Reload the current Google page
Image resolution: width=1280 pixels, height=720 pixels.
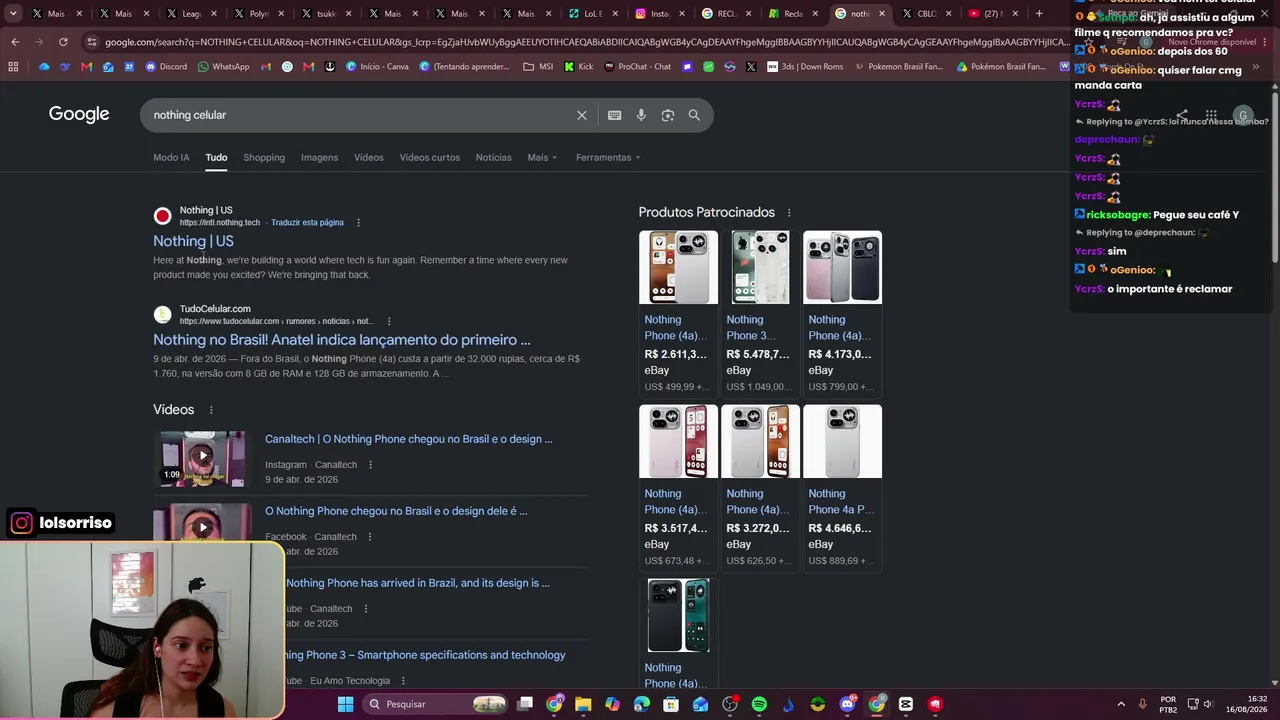point(63,42)
